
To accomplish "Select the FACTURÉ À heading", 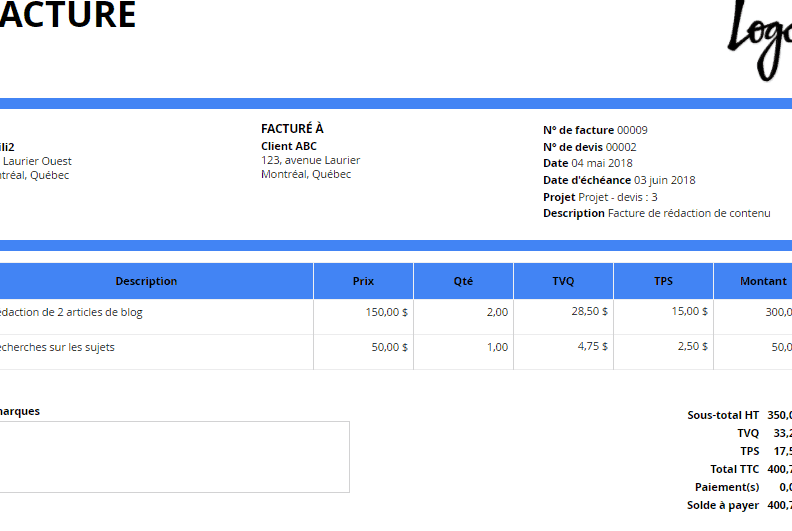I will pyautogui.click(x=292, y=129).
